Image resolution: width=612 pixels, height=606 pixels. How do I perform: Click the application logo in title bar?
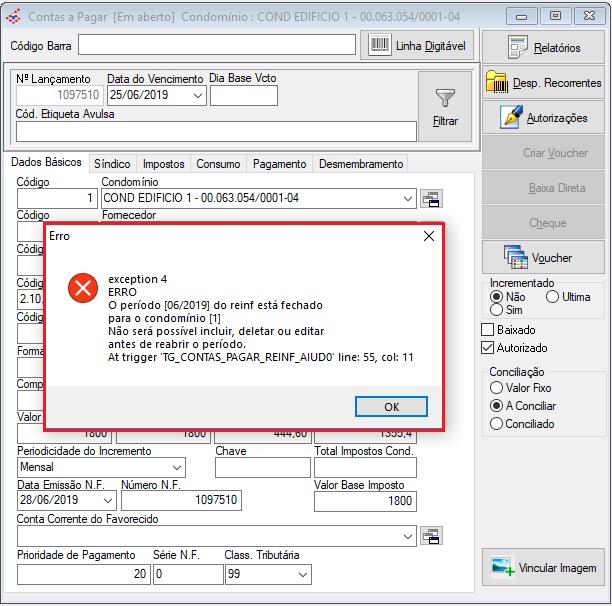tap(14, 17)
